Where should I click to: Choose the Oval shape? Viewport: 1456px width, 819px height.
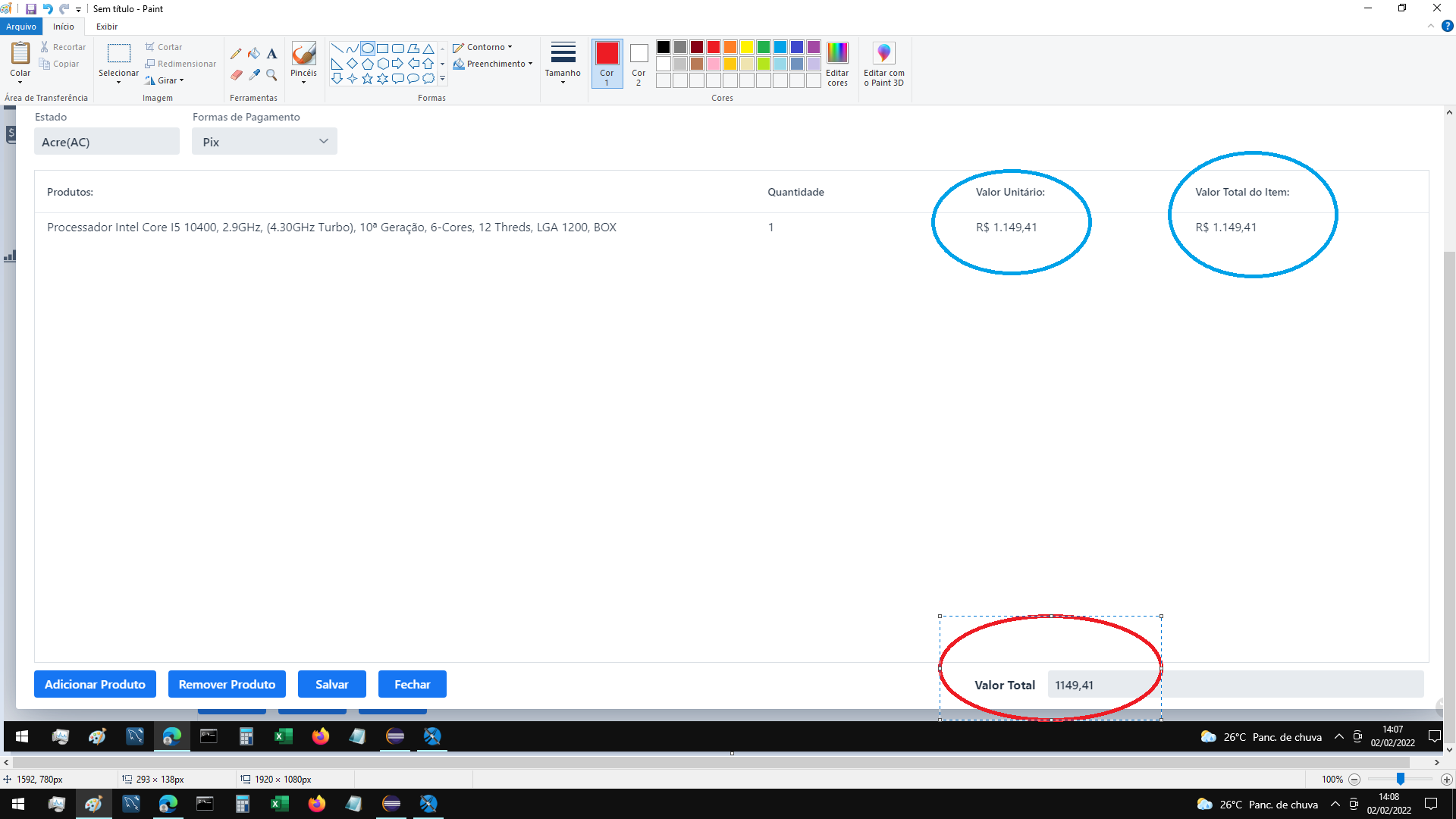(367, 49)
